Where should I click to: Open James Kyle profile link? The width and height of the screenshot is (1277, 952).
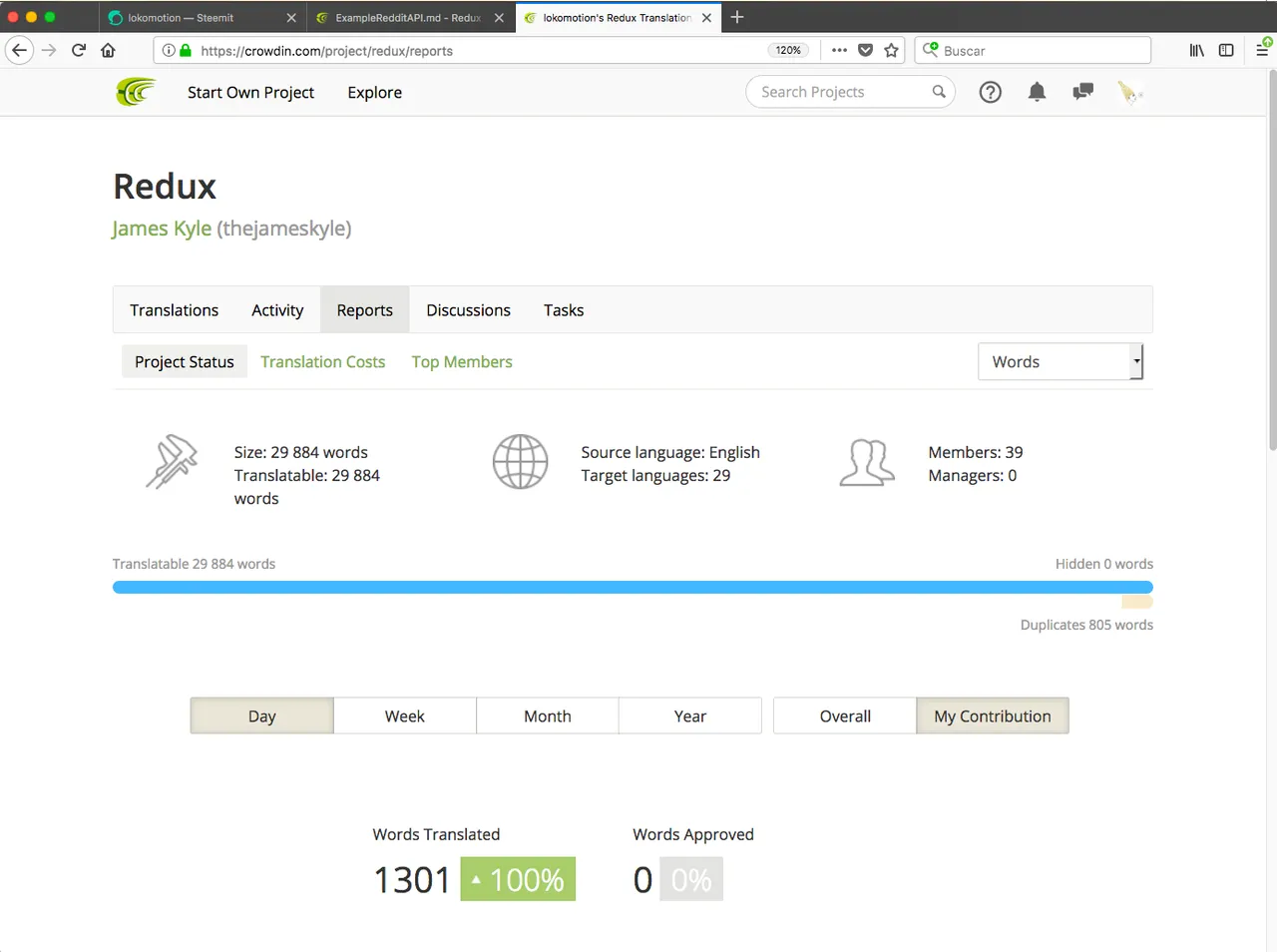[x=162, y=229]
